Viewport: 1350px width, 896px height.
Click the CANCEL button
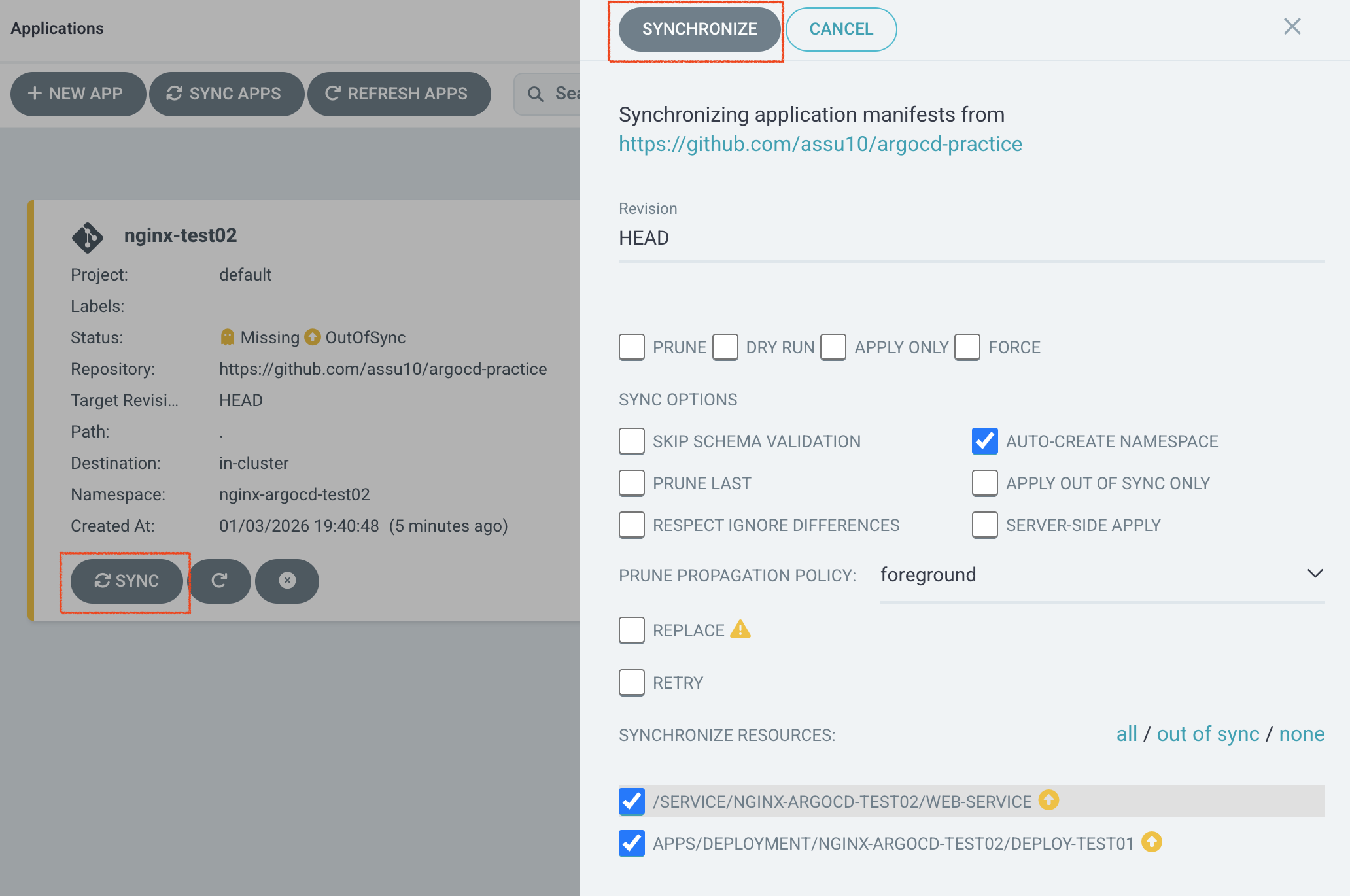pyautogui.click(x=841, y=29)
